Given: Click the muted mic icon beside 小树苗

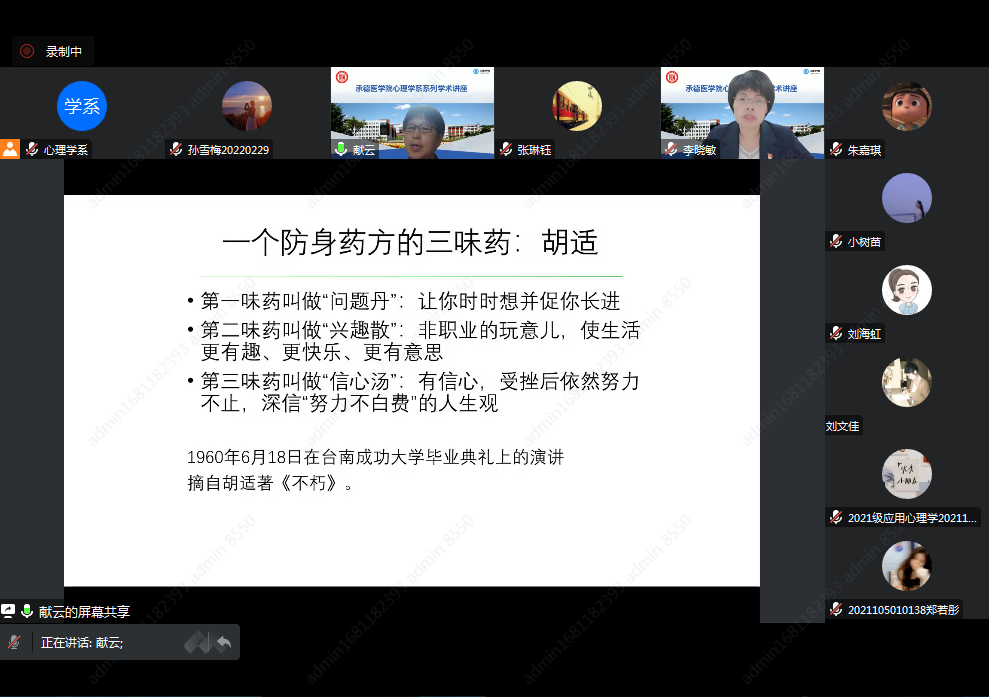Looking at the screenshot, I should 836,241.
